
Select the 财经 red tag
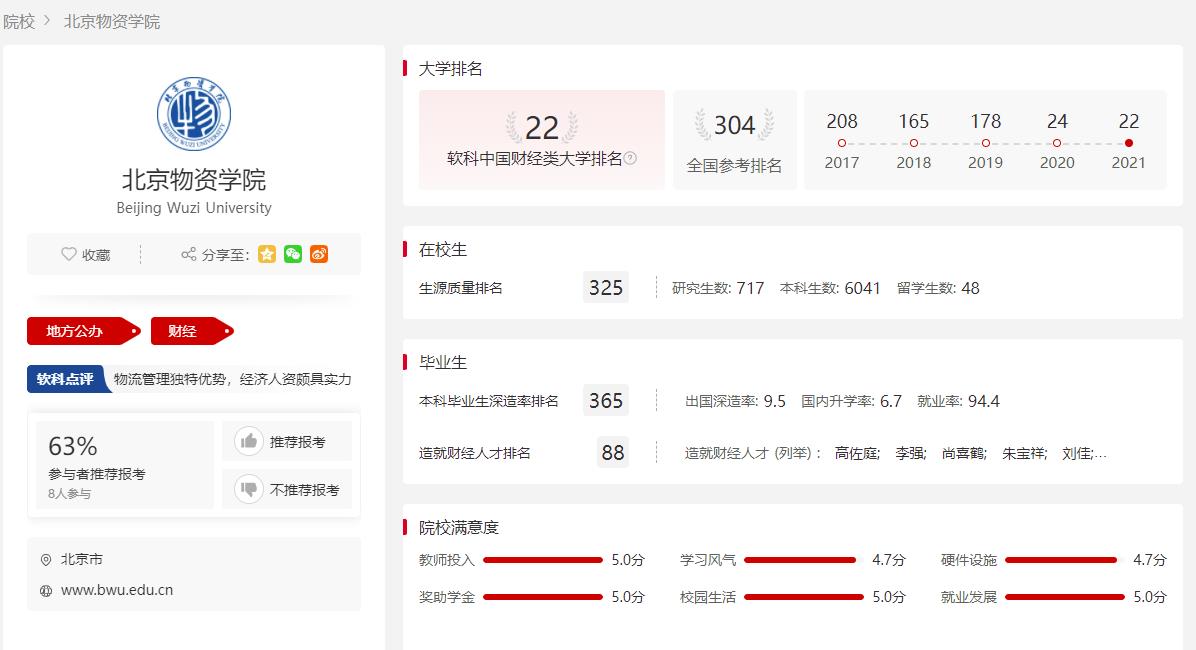[185, 331]
